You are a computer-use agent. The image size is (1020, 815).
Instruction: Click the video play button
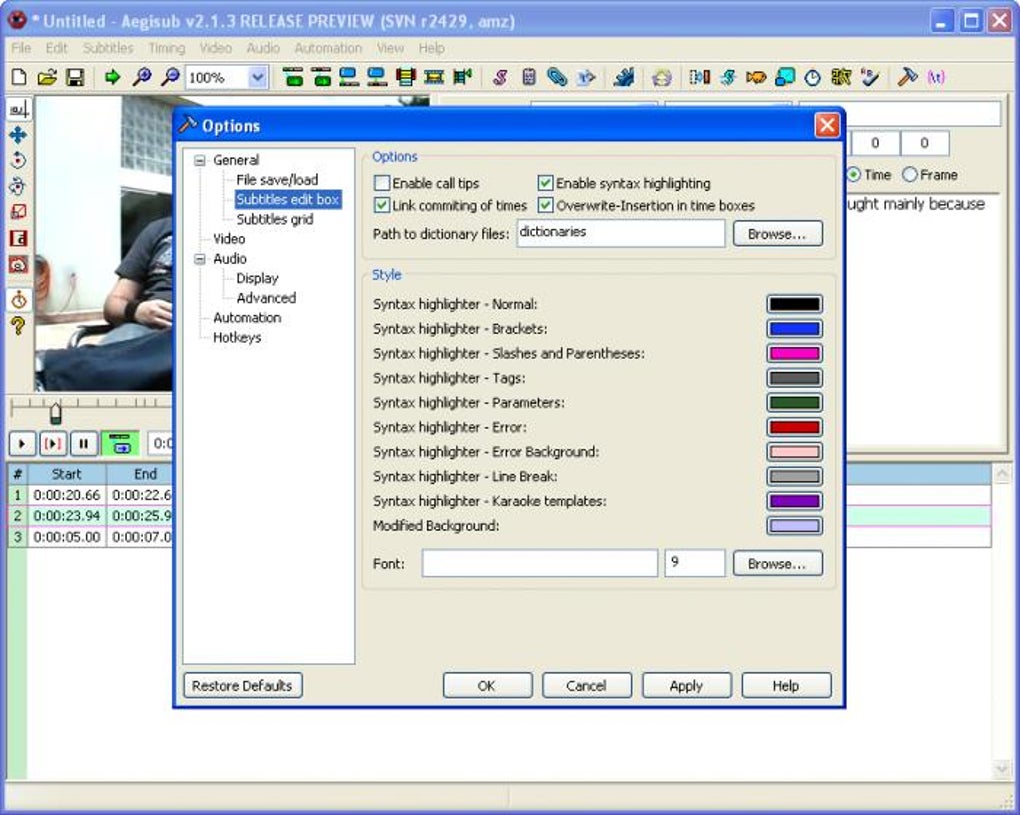tap(22, 444)
